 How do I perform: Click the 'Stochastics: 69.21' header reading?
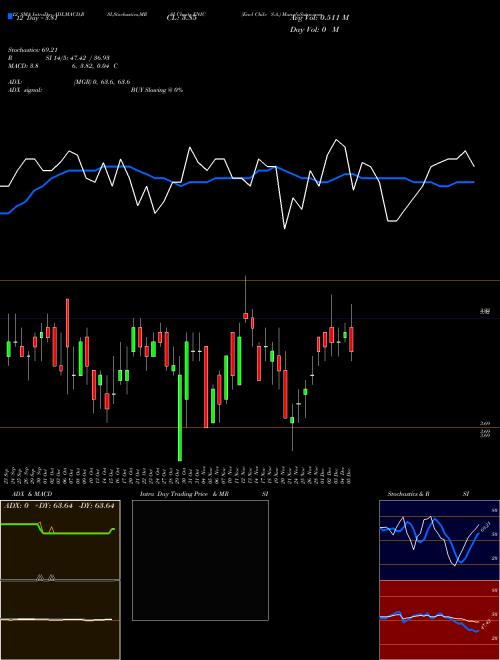coord(33,50)
